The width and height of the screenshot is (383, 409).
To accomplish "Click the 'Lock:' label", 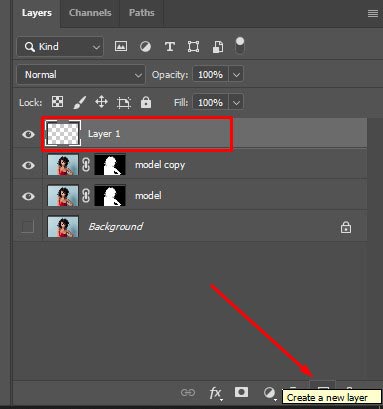I will [x=31, y=102].
